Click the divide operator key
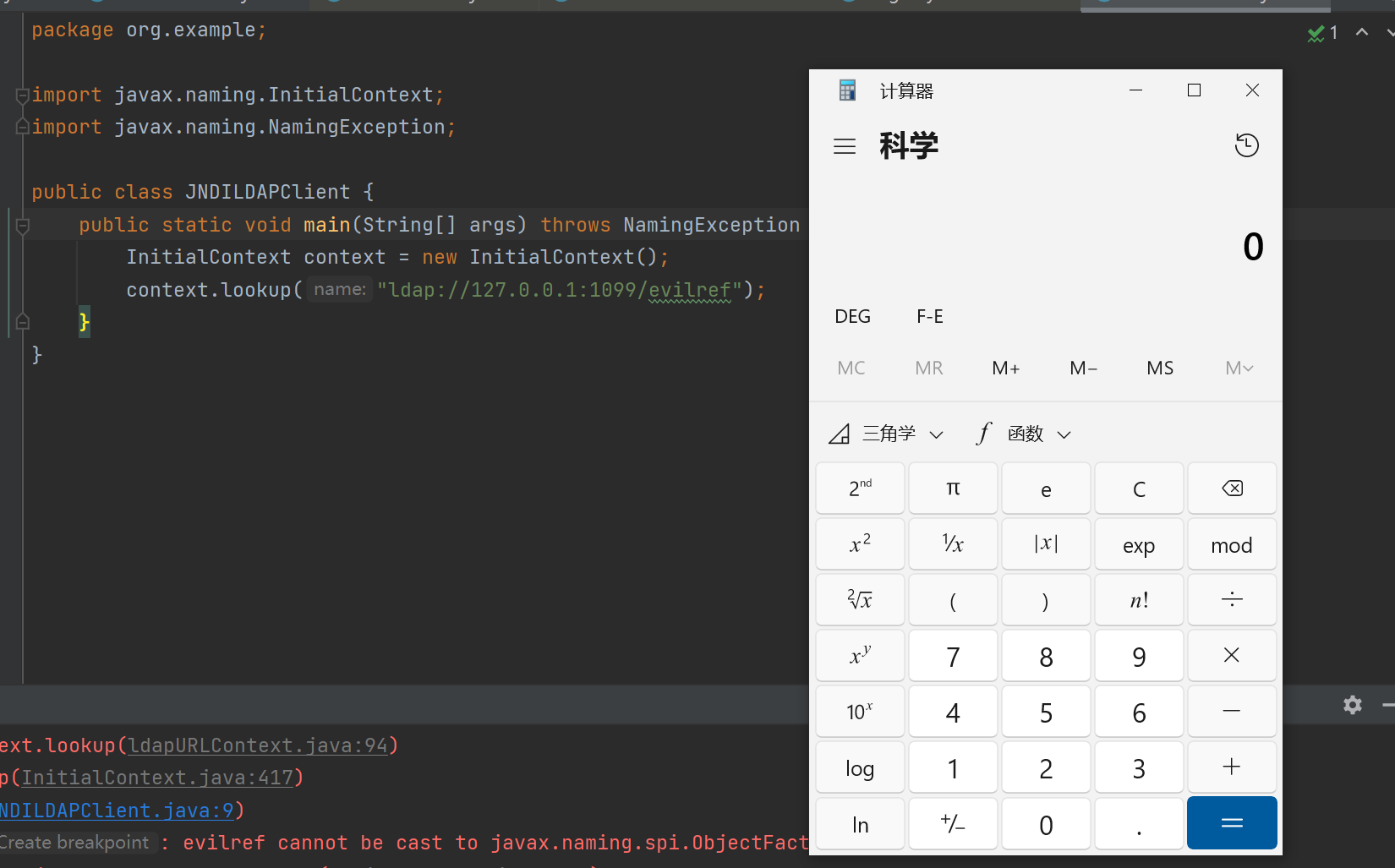 tap(1232, 600)
